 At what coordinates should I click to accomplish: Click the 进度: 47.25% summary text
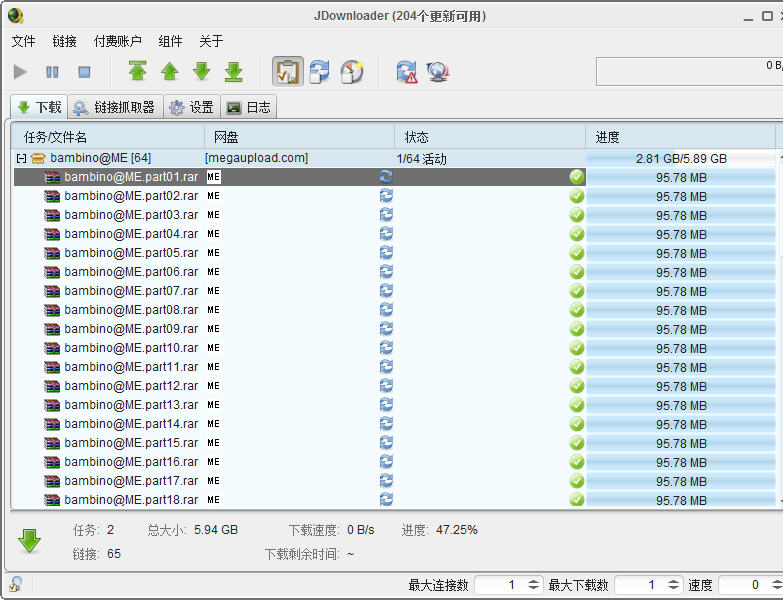point(439,530)
